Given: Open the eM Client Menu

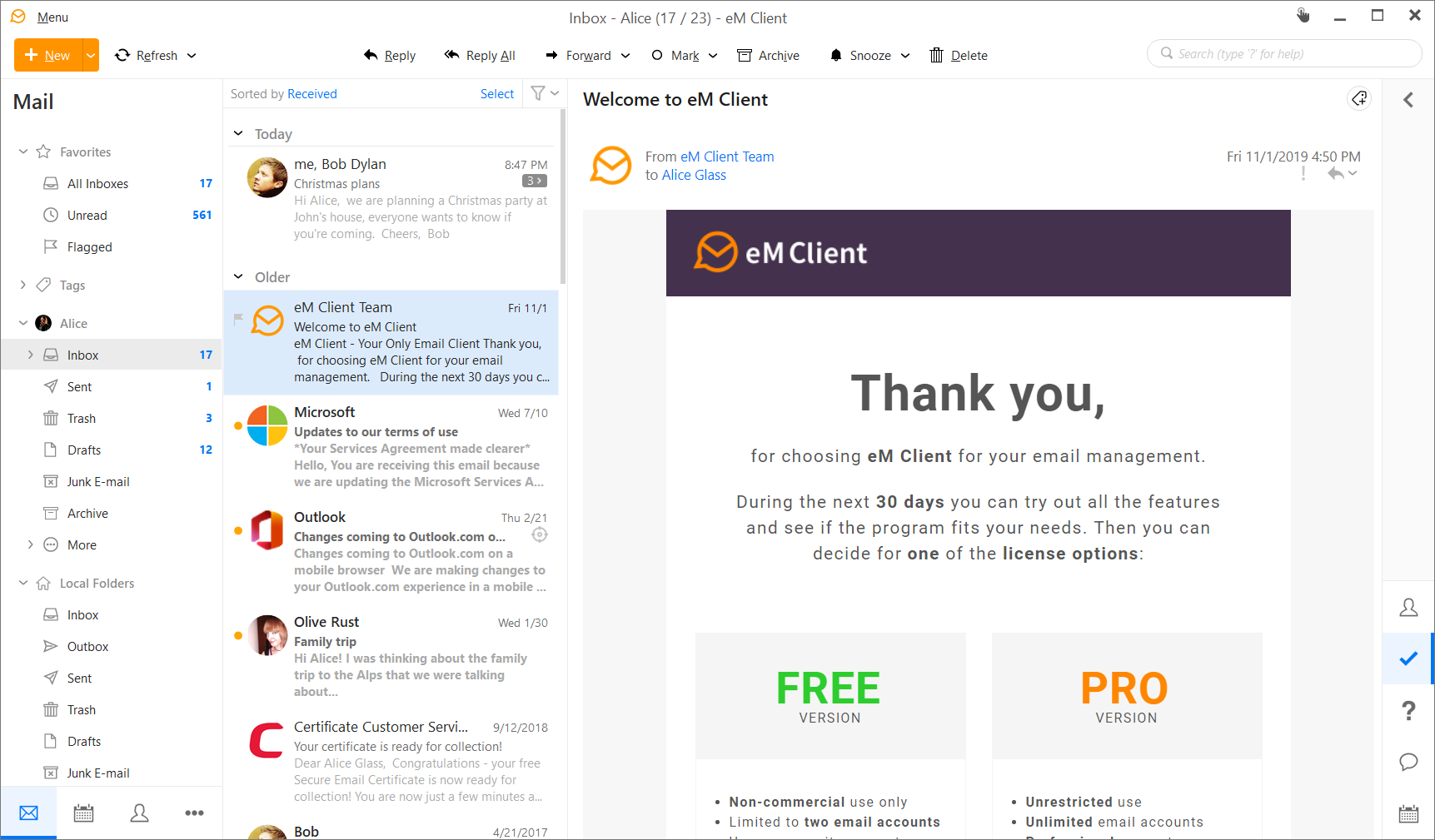Looking at the screenshot, I should point(52,17).
